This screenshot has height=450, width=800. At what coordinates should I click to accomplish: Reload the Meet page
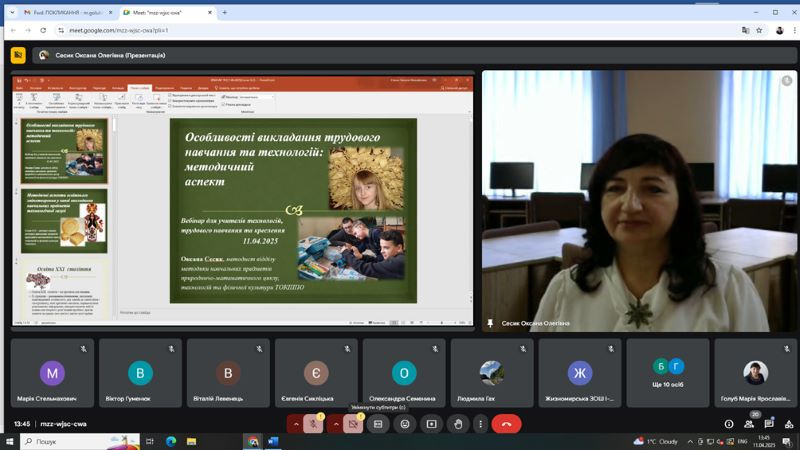pos(43,31)
